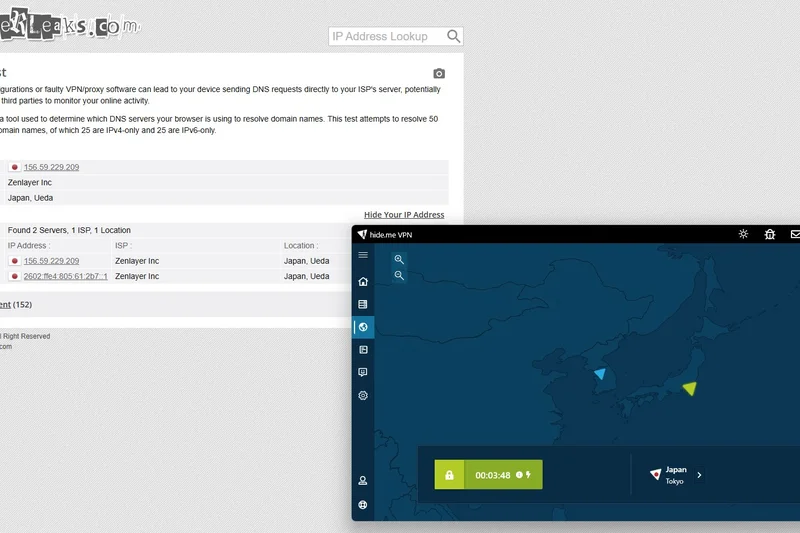The width and height of the screenshot is (800, 533).
Task: Select the yellow Japan server marker
Action: tap(688, 388)
